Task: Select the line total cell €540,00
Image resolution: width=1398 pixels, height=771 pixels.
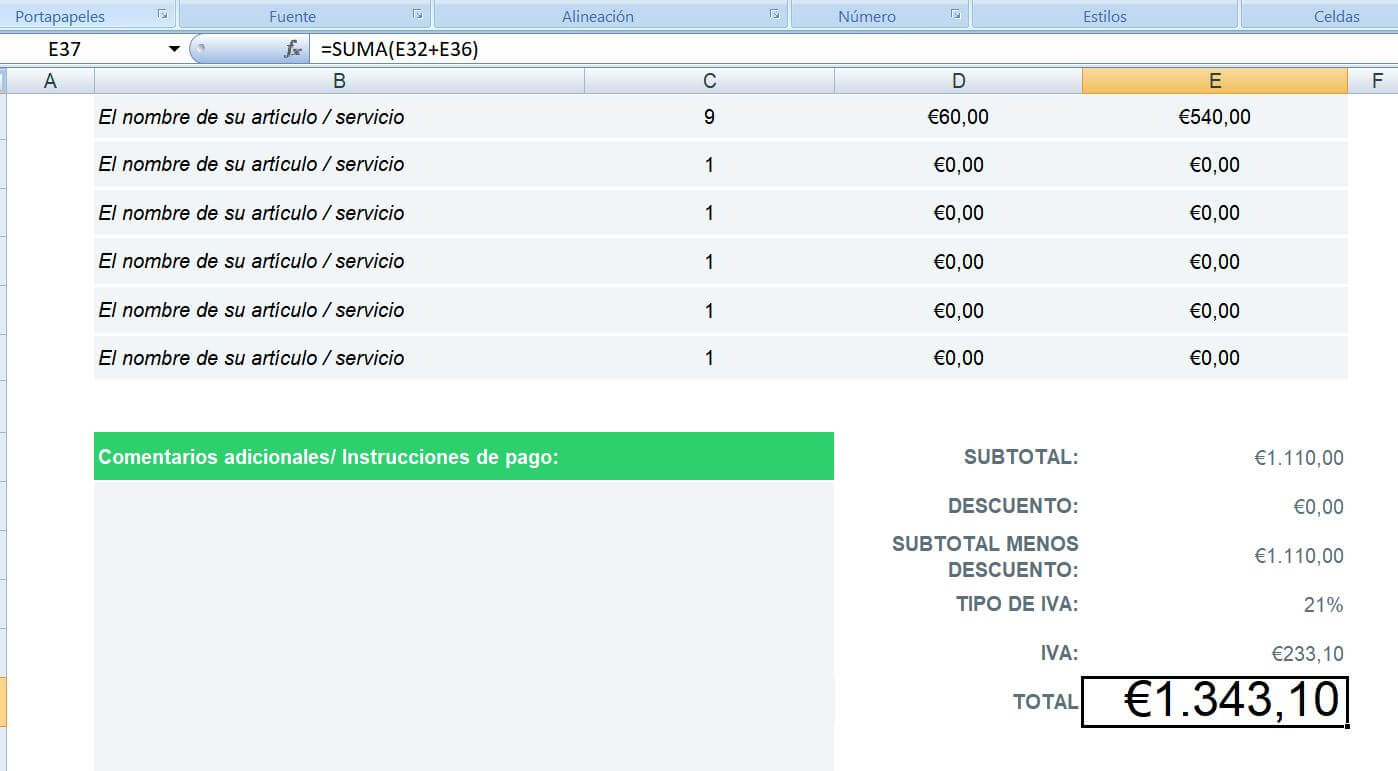Action: 1215,117
